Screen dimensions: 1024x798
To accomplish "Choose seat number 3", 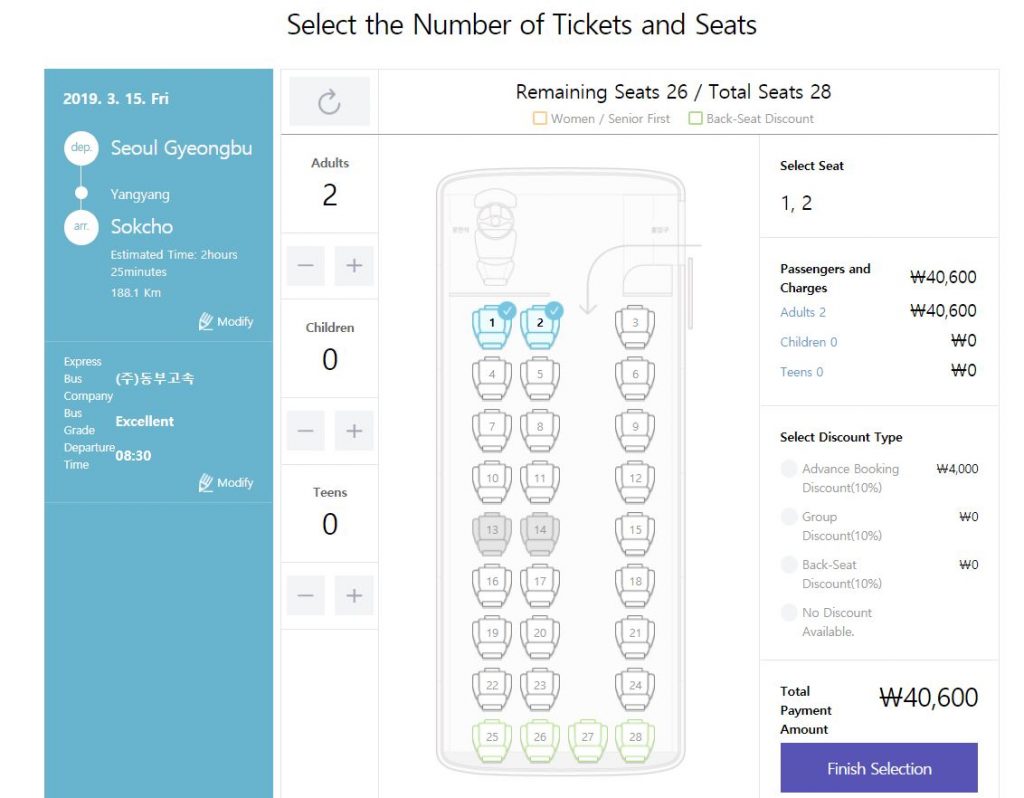I will [635, 326].
